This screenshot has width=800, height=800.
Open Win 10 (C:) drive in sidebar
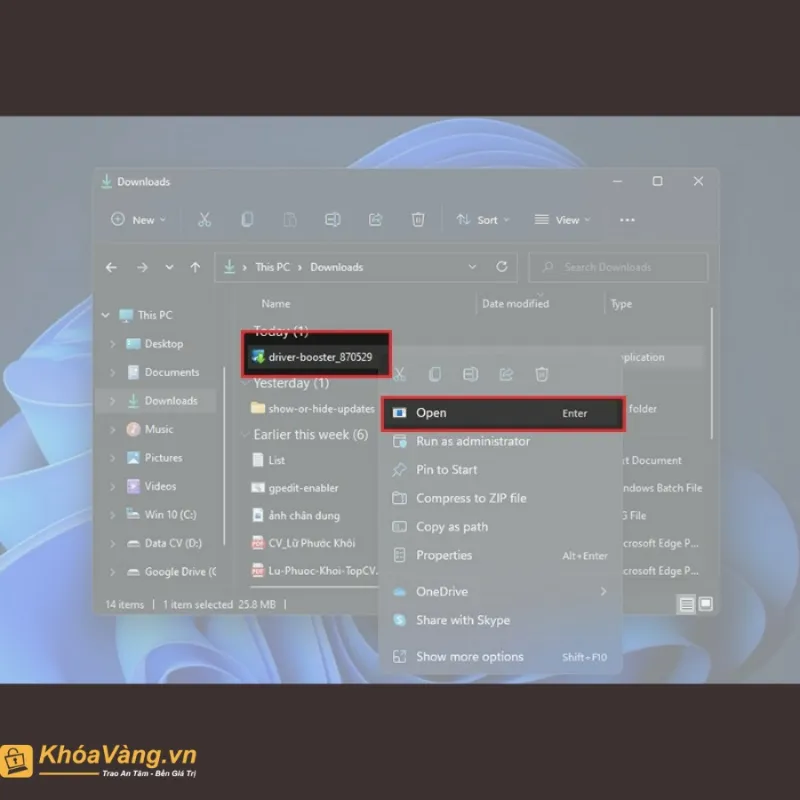[x=171, y=515]
